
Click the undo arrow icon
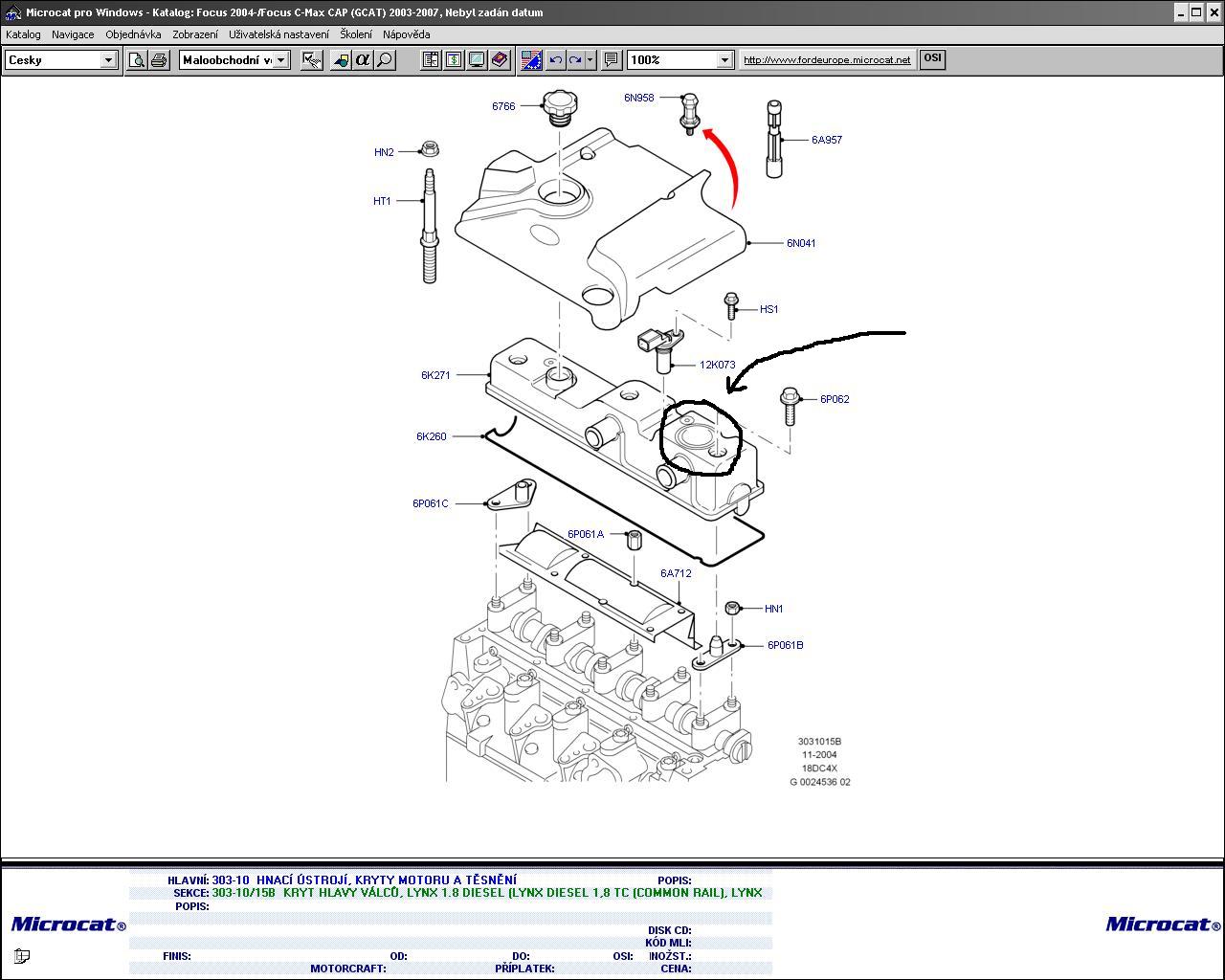(555, 59)
